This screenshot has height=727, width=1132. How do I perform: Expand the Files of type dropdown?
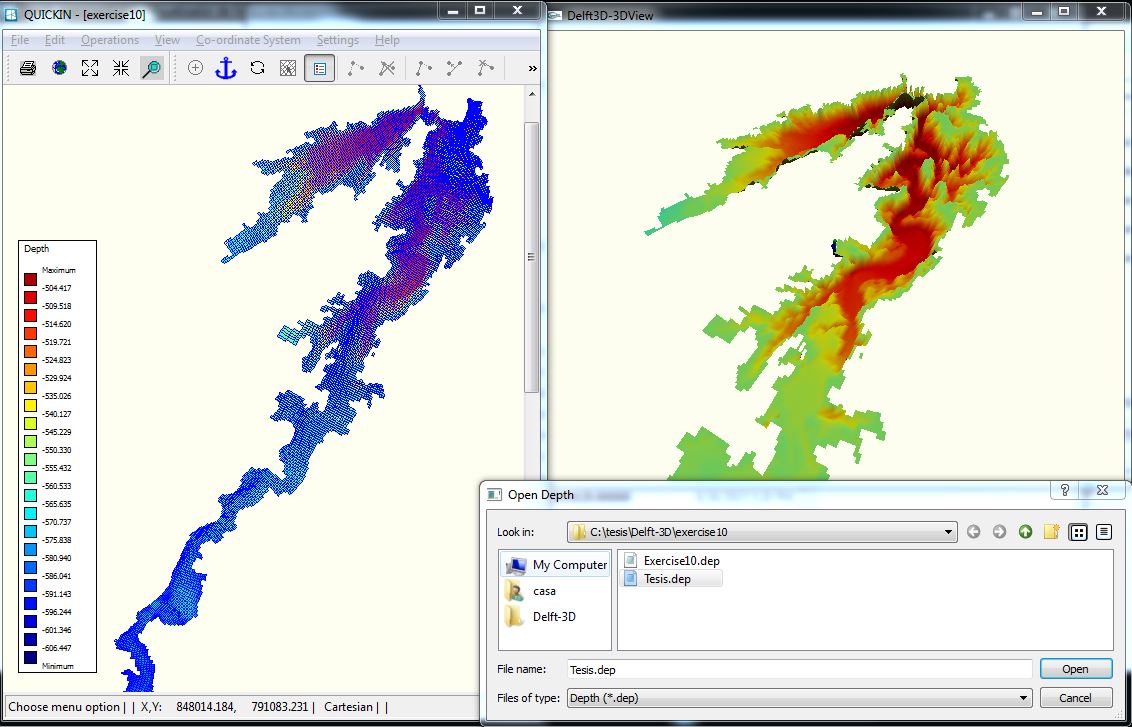click(x=1022, y=697)
